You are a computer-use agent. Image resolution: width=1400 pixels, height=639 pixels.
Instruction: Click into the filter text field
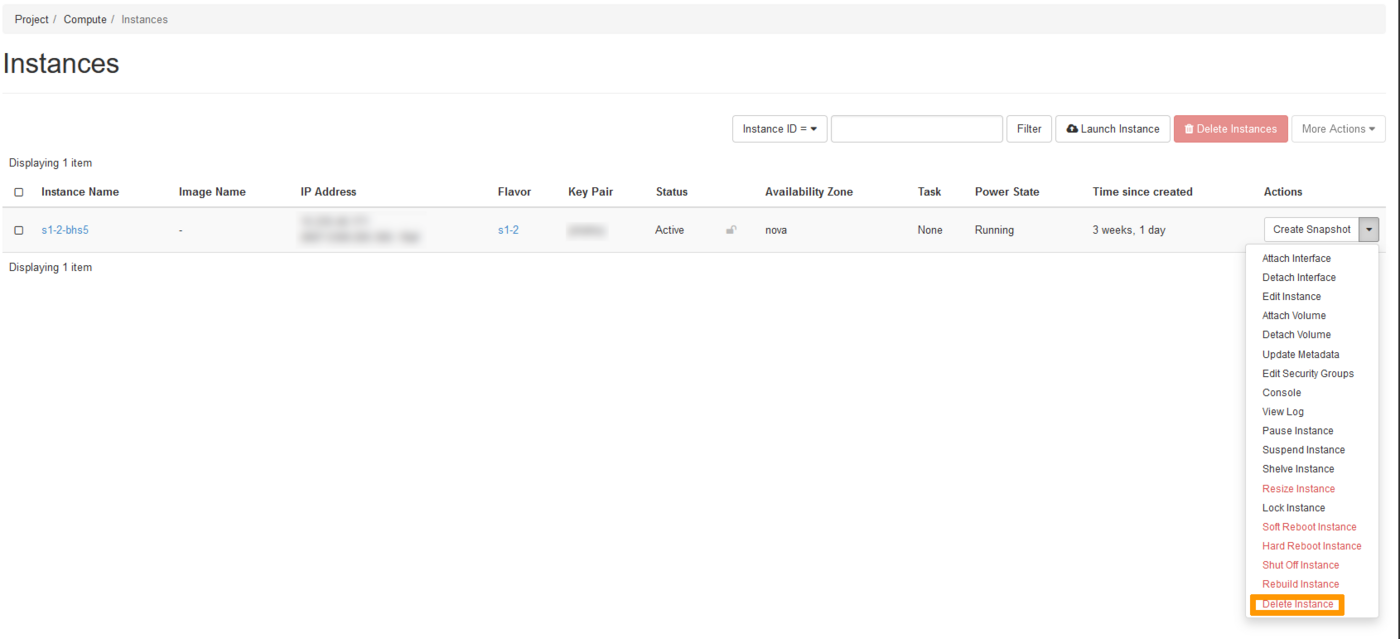coord(916,129)
